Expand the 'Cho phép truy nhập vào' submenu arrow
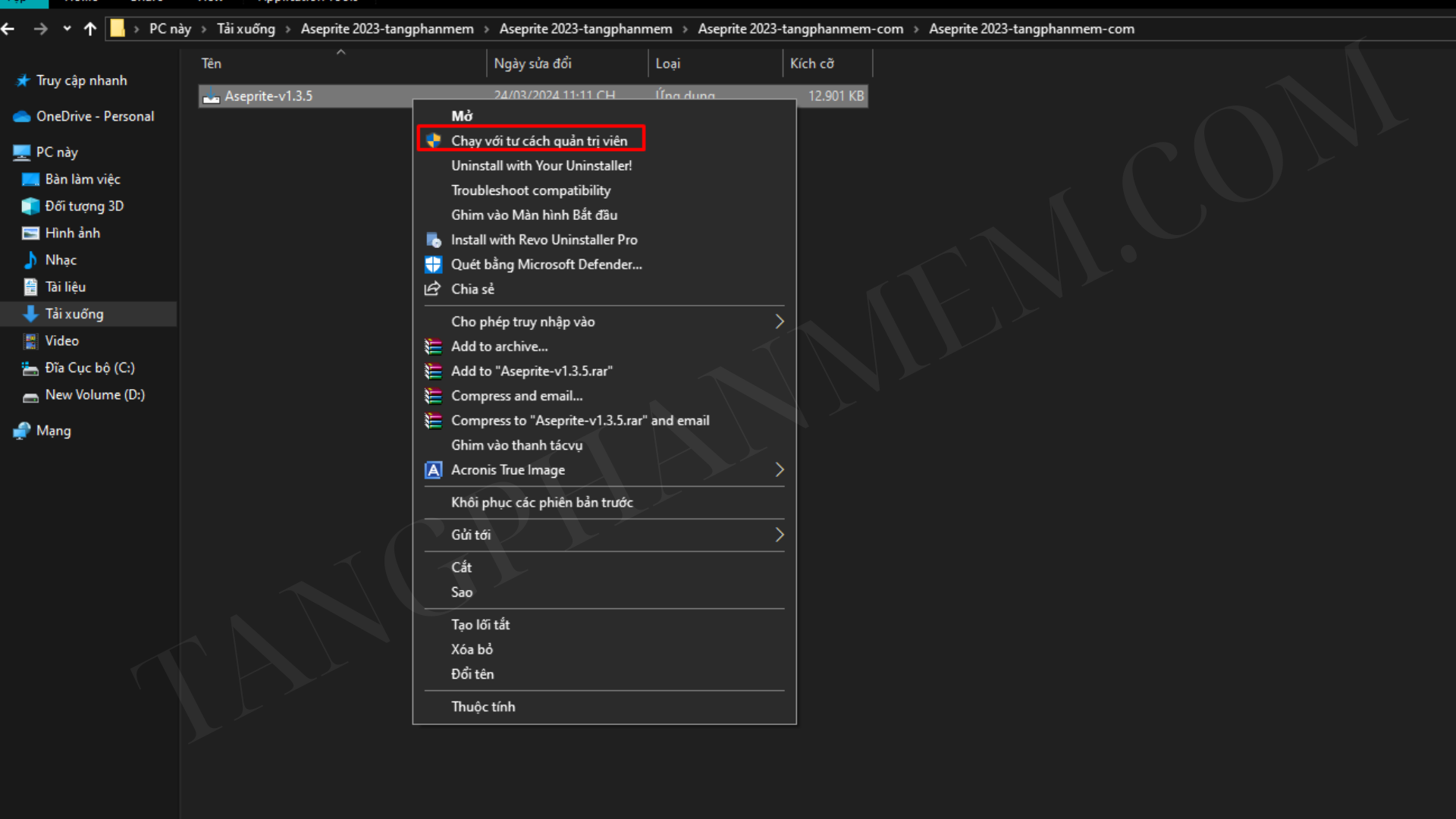 click(780, 322)
